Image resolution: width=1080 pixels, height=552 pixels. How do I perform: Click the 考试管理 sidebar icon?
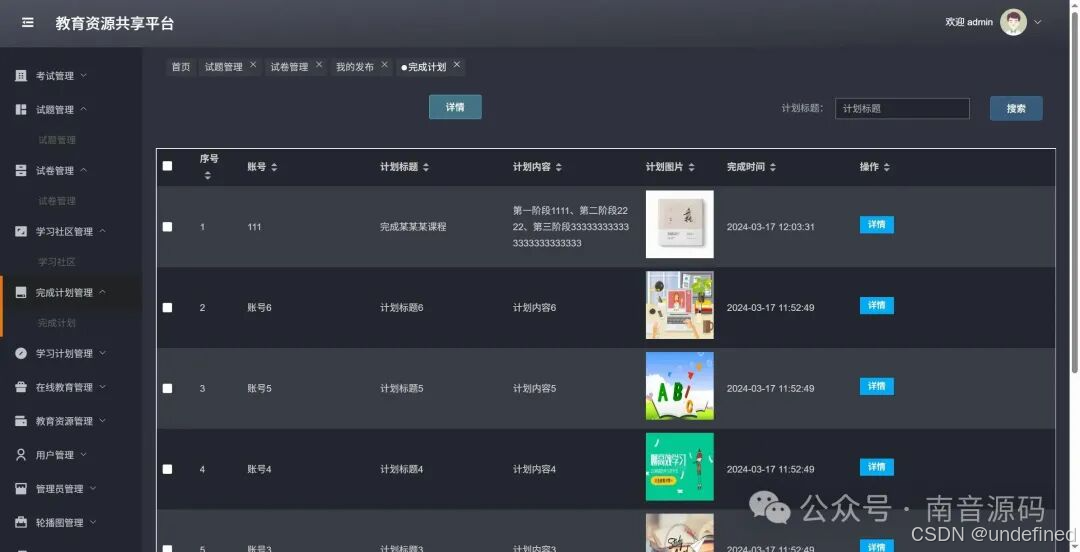pos(21,75)
